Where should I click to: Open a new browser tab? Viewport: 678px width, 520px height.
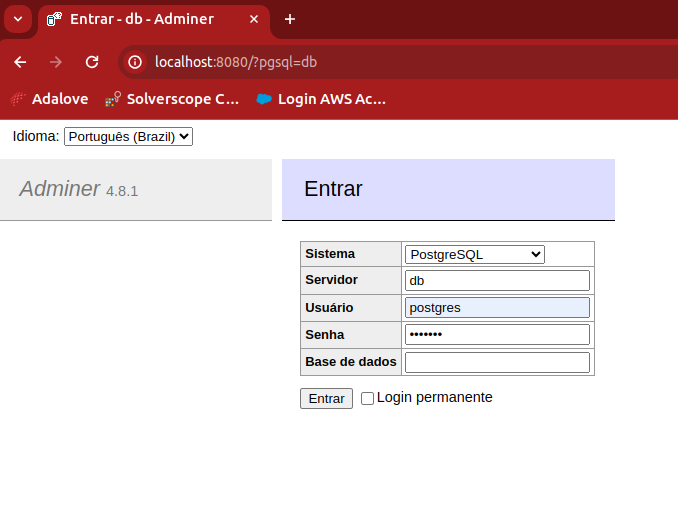(290, 19)
